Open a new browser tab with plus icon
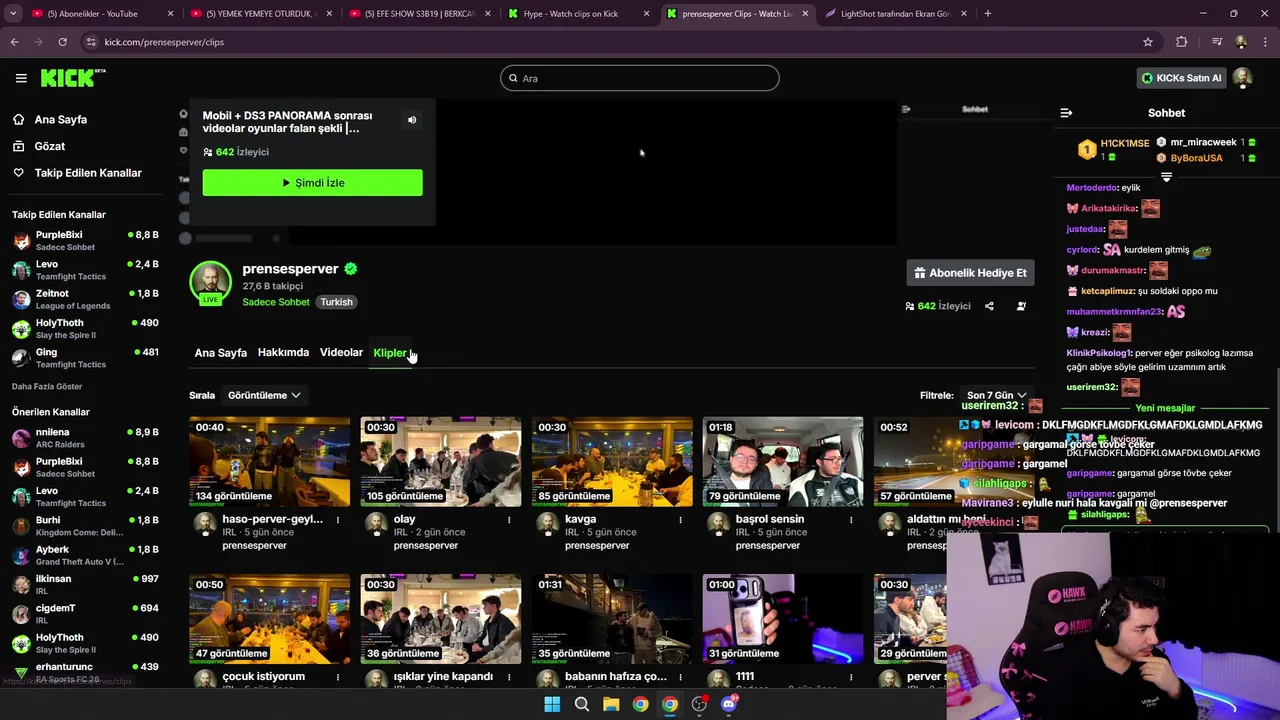1280x720 pixels. tap(988, 14)
